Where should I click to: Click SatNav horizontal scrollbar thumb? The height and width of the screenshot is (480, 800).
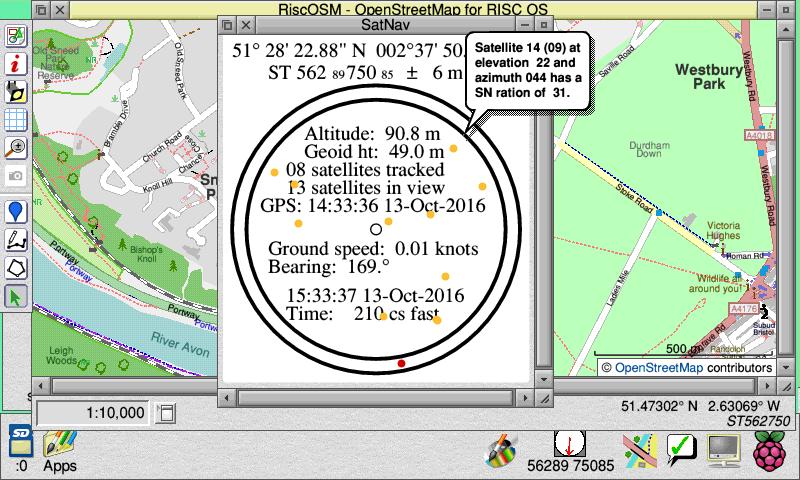(376, 398)
